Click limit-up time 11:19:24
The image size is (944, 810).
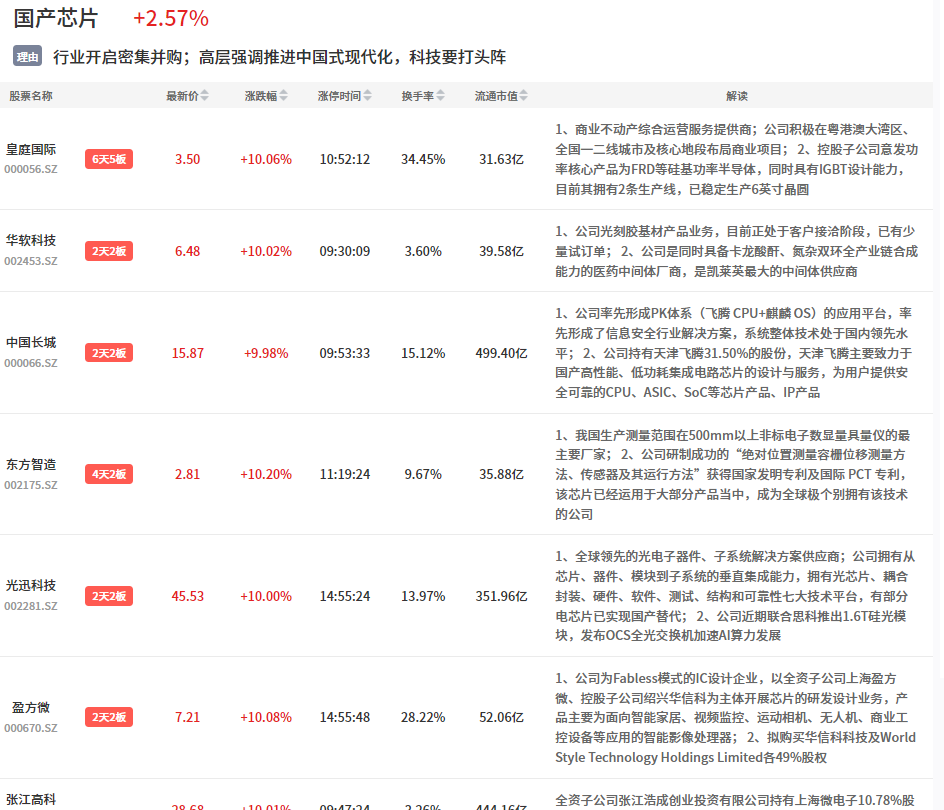point(344,475)
